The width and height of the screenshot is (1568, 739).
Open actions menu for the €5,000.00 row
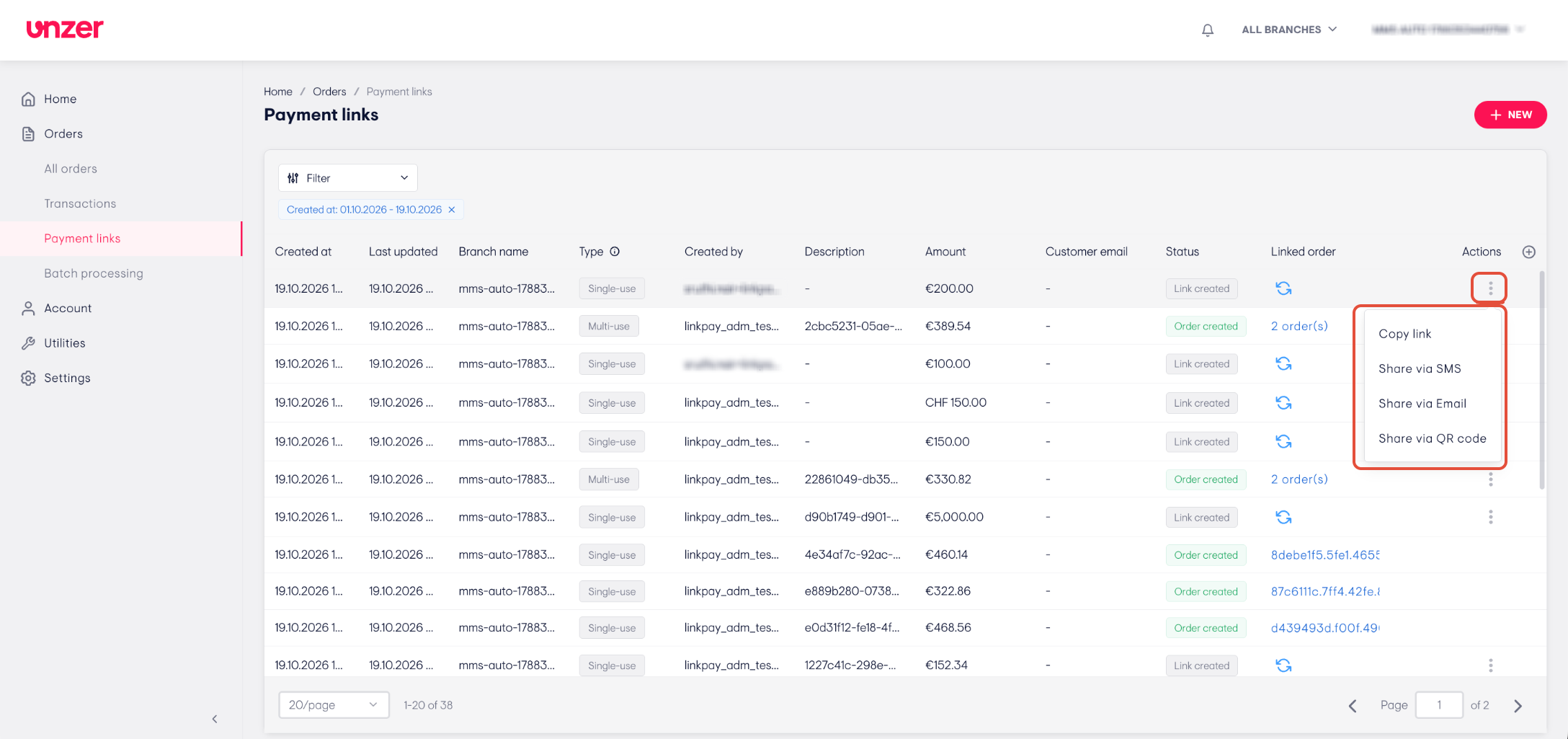(1490, 517)
